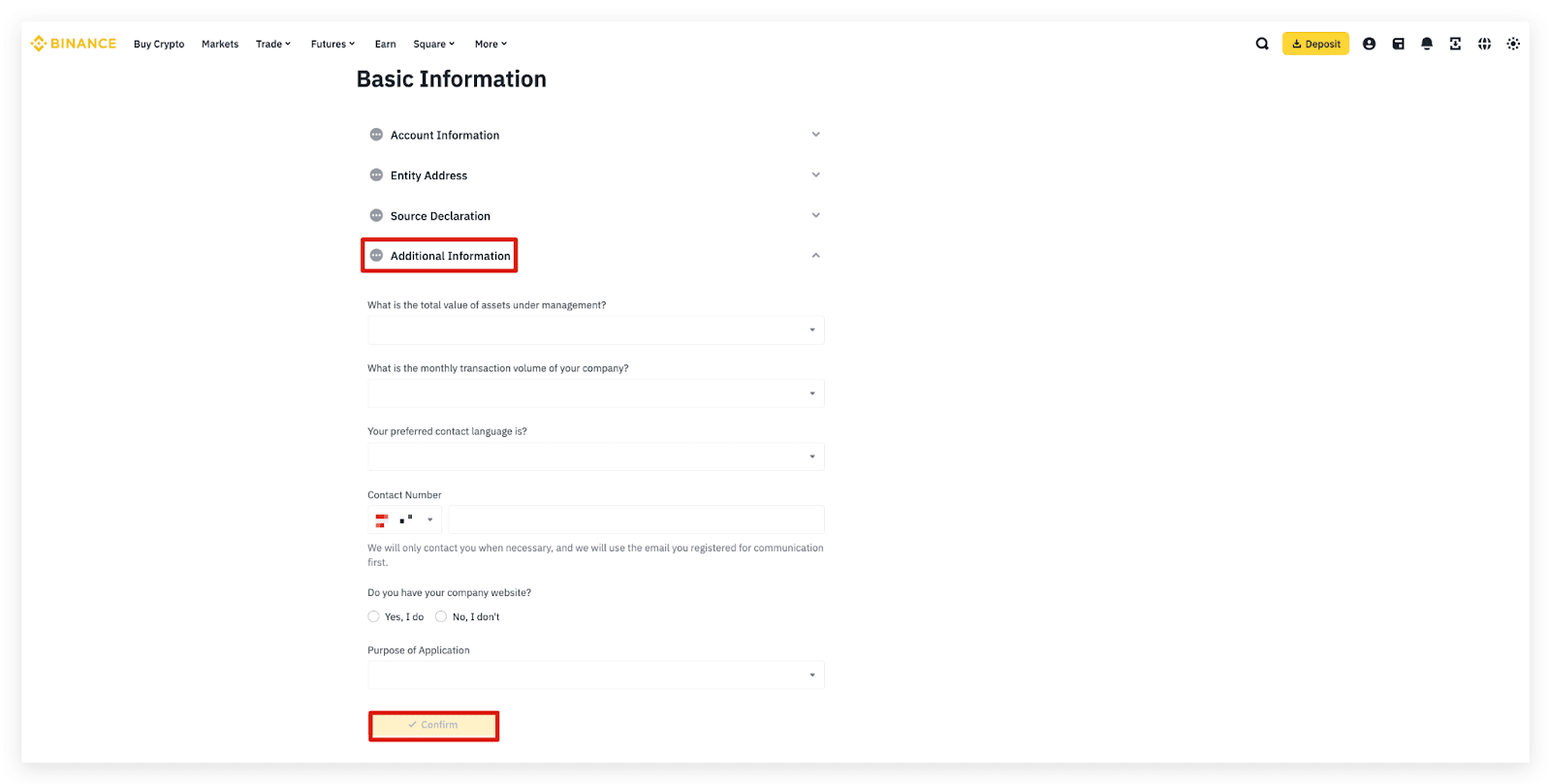Expand the Source Declaration section chevron

[x=816, y=215]
